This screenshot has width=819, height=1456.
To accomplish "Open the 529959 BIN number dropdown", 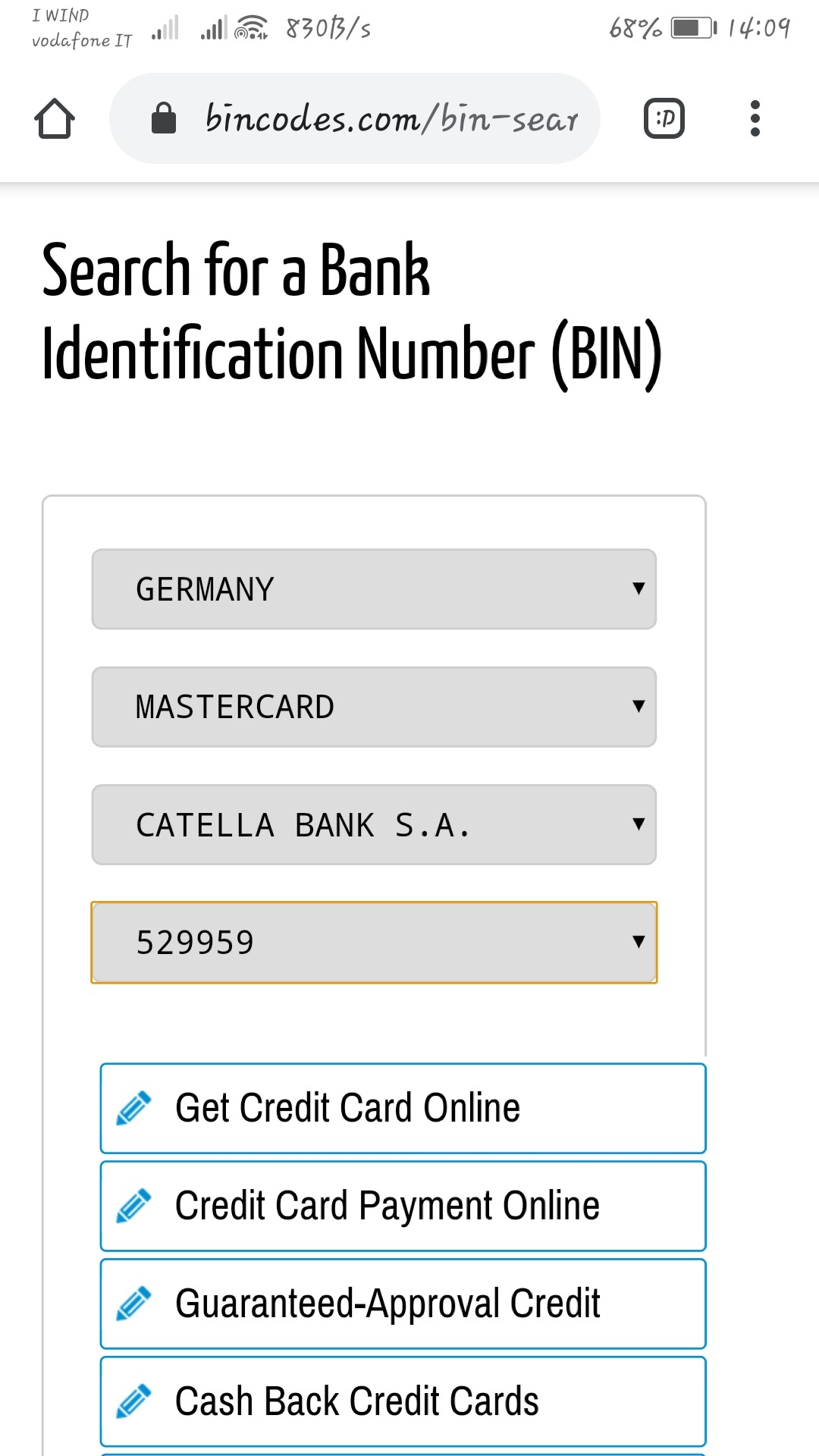I will (x=374, y=943).
